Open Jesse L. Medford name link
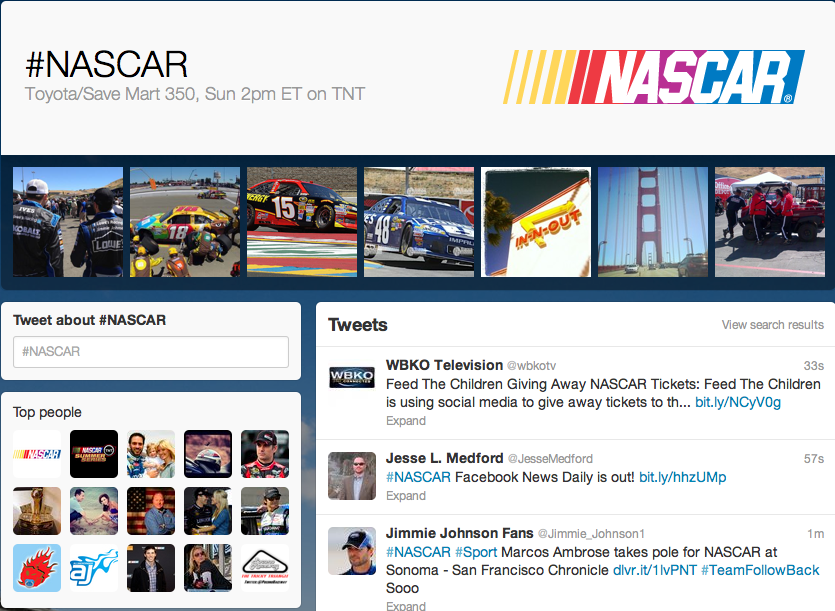Screen dimensions: 835x611 point(445,458)
